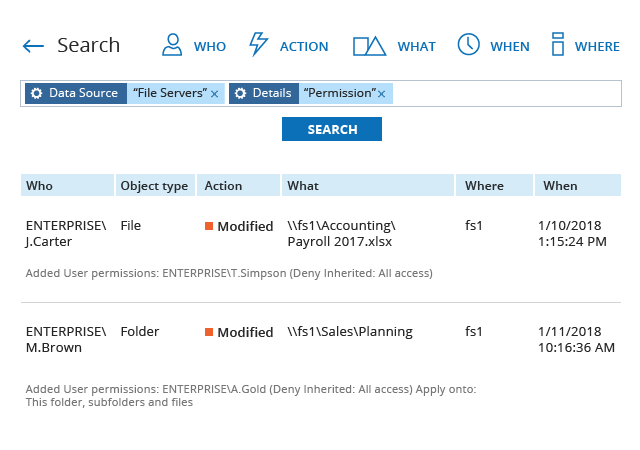The height and width of the screenshot is (450, 640).
Task: Sort results by Where column header
Action: click(x=484, y=186)
